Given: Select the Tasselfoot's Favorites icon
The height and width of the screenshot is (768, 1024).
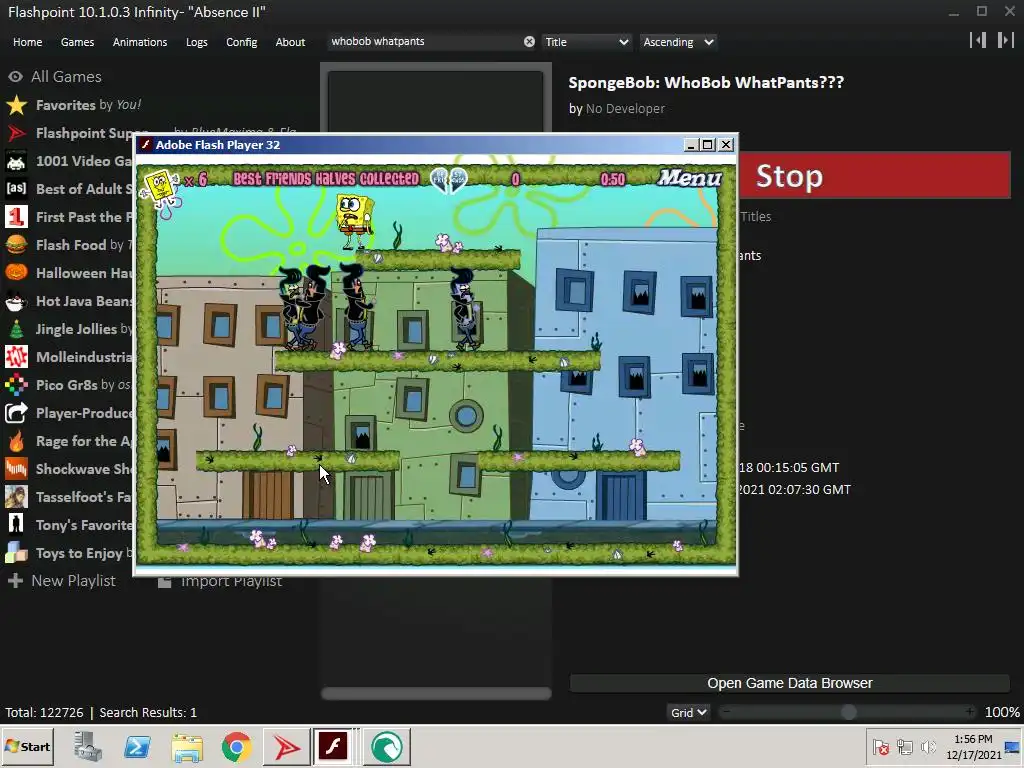Looking at the screenshot, I should tap(16, 497).
